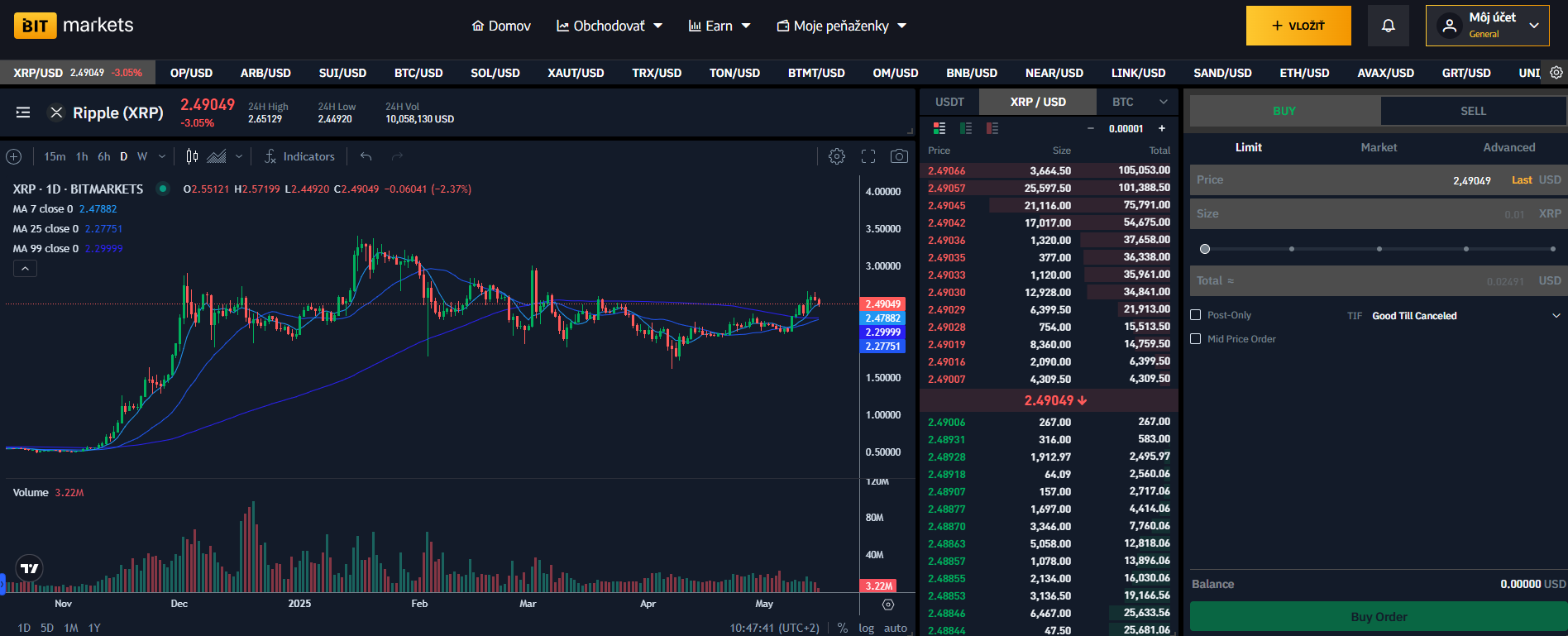
Task: Open the market list hamburger menu
Action: point(23,112)
